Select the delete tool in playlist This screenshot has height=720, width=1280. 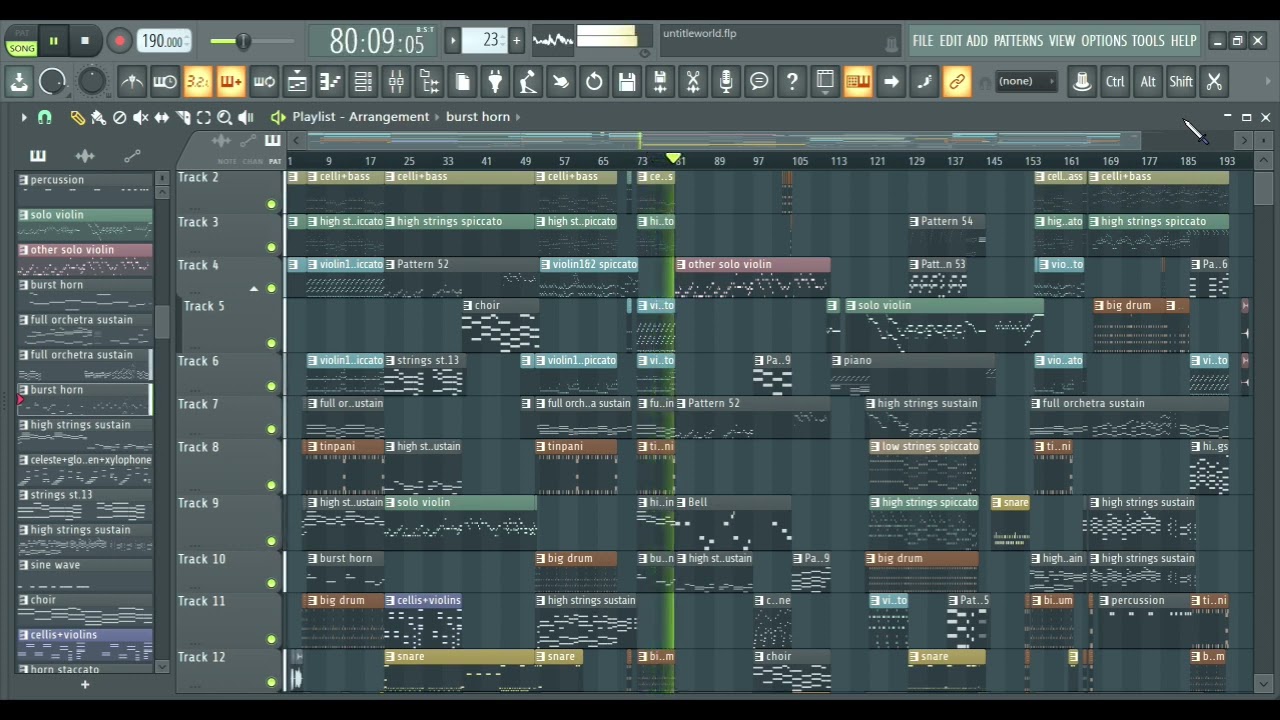point(119,117)
